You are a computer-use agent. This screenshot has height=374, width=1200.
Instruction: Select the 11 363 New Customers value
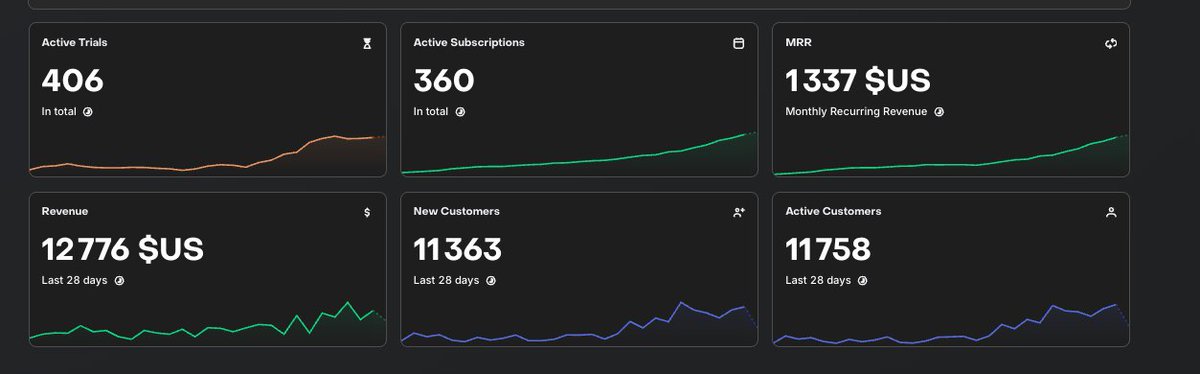[458, 249]
